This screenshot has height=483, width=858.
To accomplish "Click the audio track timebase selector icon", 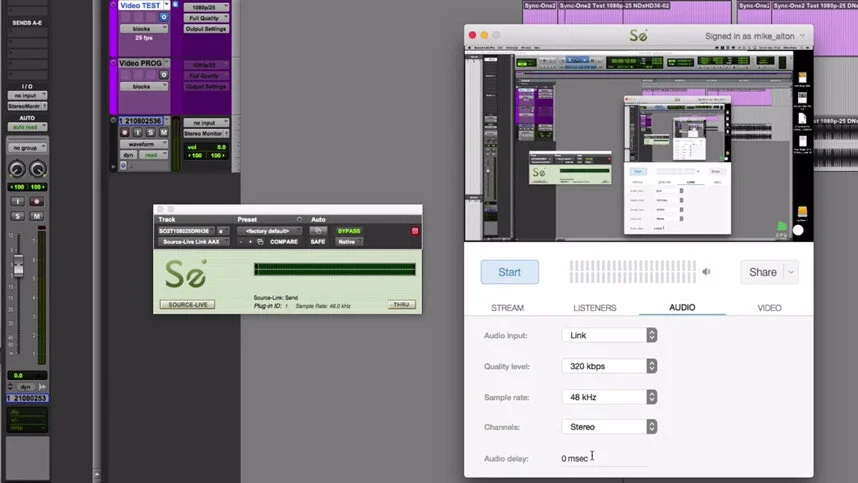I will pyautogui.click(x=123, y=165).
